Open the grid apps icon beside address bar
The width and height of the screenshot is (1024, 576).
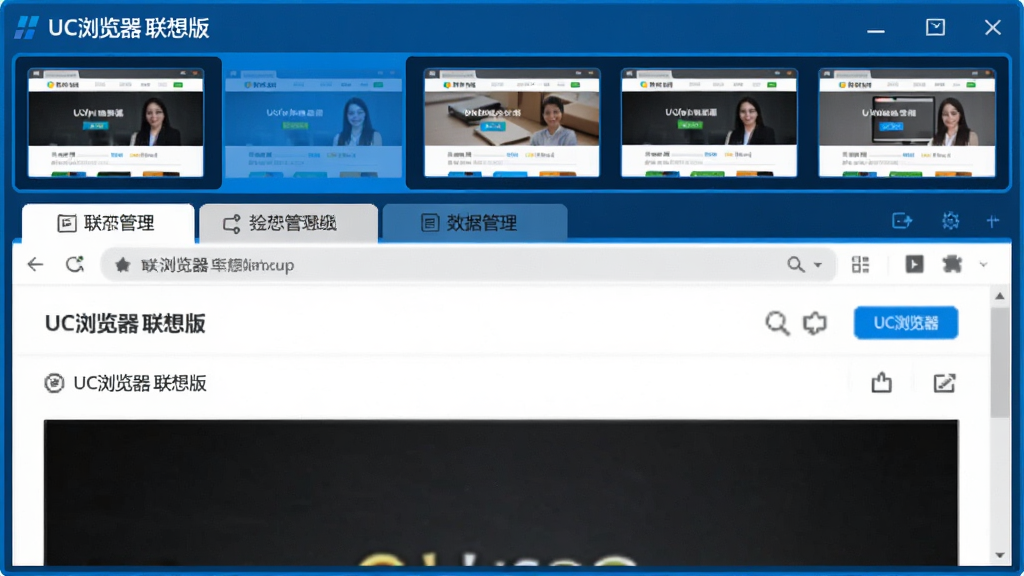pyautogui.click(x=860, y=264)
